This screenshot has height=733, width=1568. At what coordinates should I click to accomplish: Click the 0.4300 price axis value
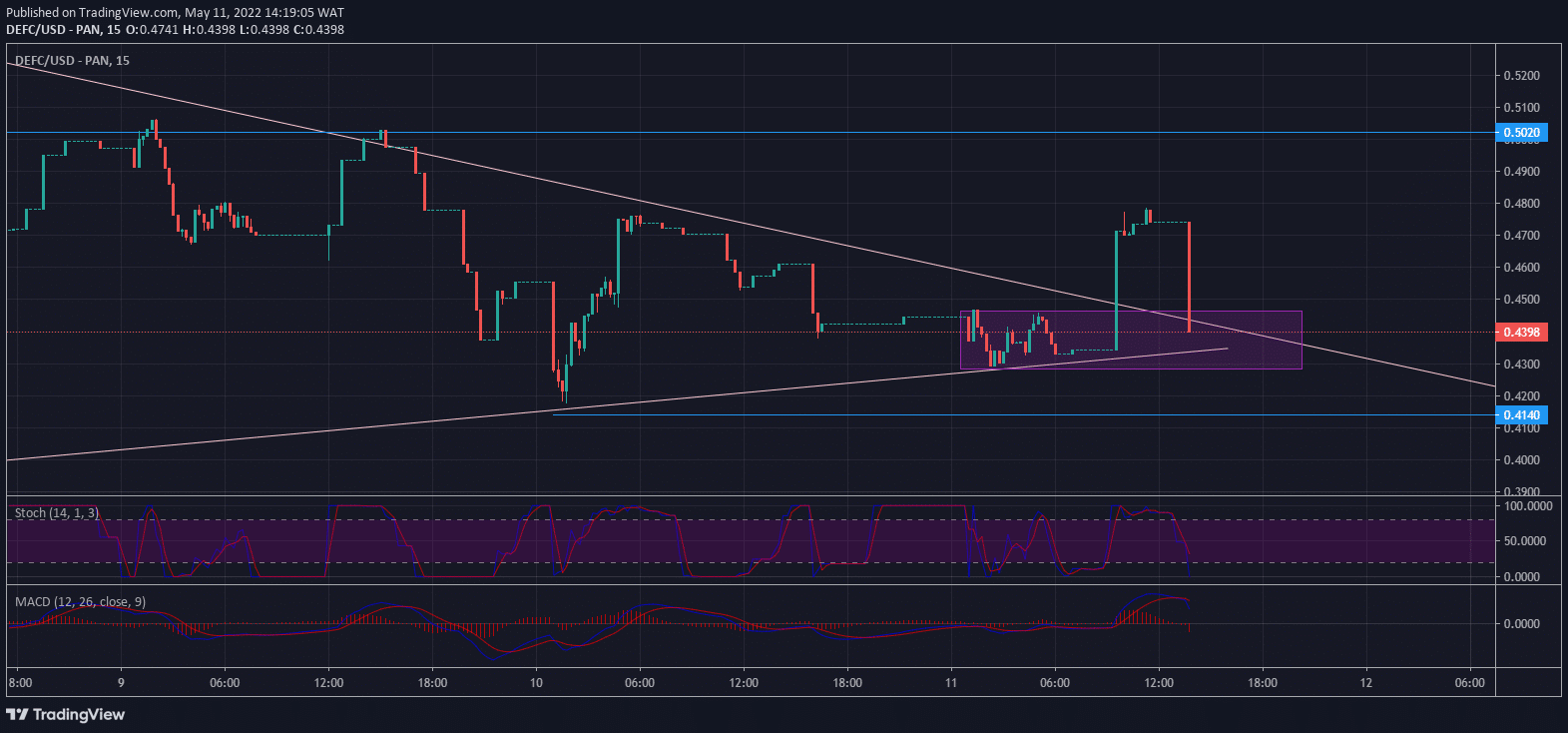tap(1522, 365)
